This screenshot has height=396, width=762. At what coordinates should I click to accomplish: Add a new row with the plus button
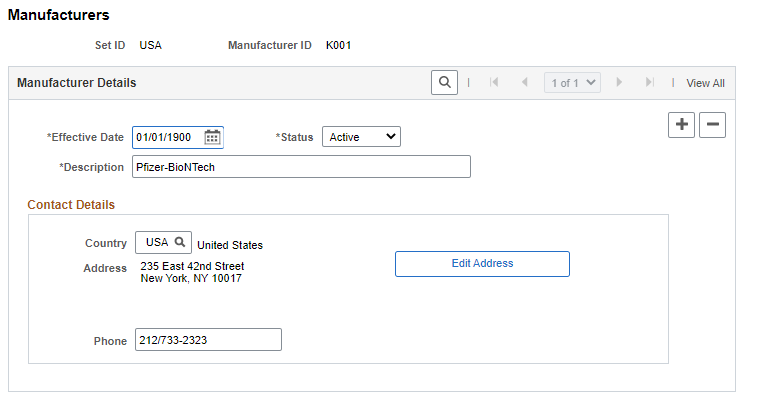(681, 125)
